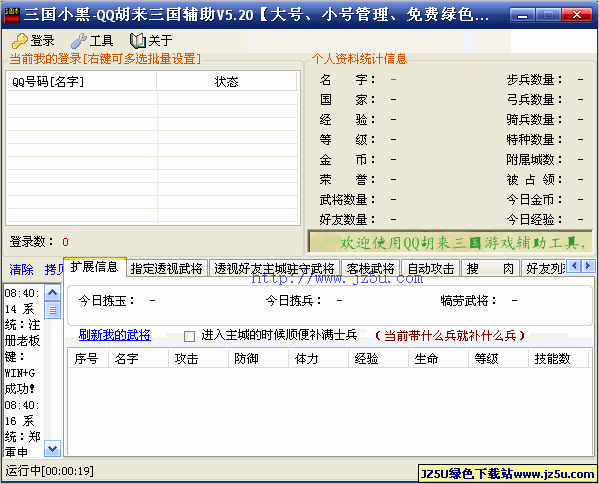The width and height of the screenshot is (599, 484).
Task: Click the 步兵数量 label
Action: (534, 79)
